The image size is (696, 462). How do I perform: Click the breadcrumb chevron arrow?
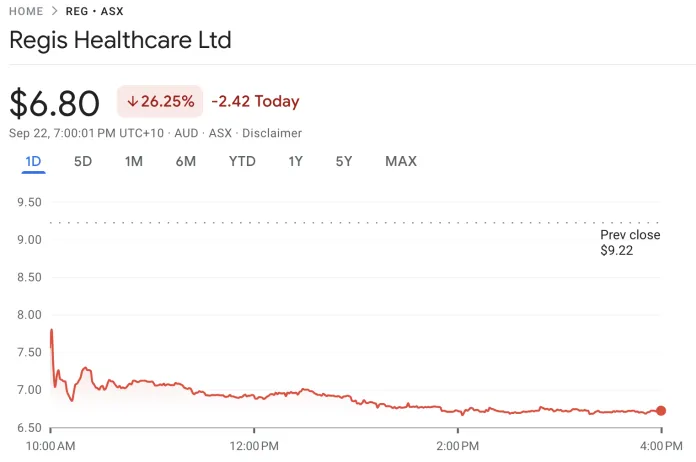tap(54, 11)
